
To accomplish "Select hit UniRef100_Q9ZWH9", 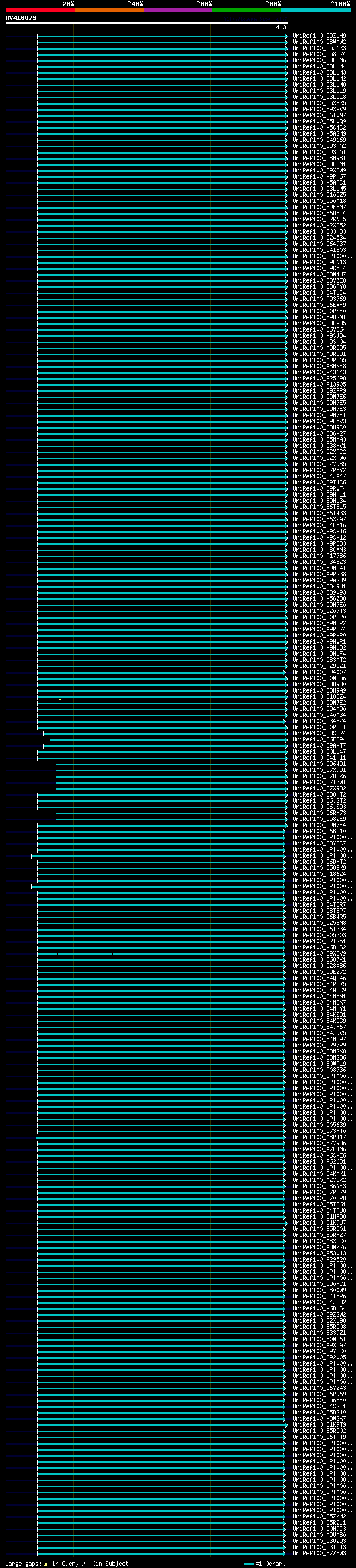I will point(319,36).
